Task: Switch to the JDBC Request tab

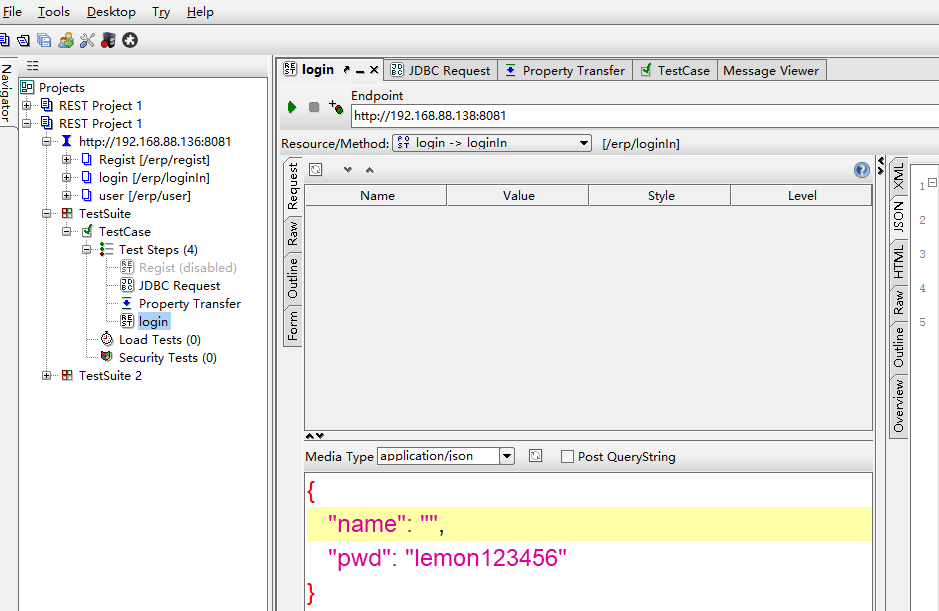Action: (x=441, y=70)
